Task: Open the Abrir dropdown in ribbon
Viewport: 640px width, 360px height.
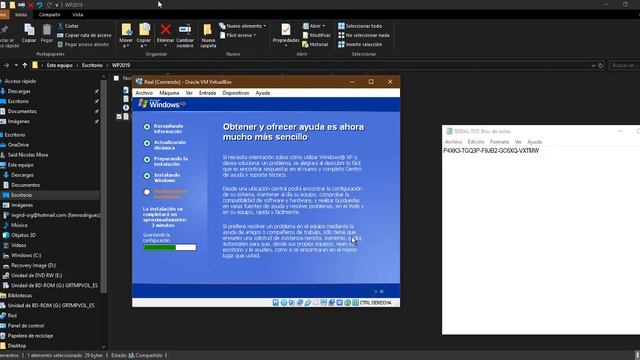Action: 314,26
